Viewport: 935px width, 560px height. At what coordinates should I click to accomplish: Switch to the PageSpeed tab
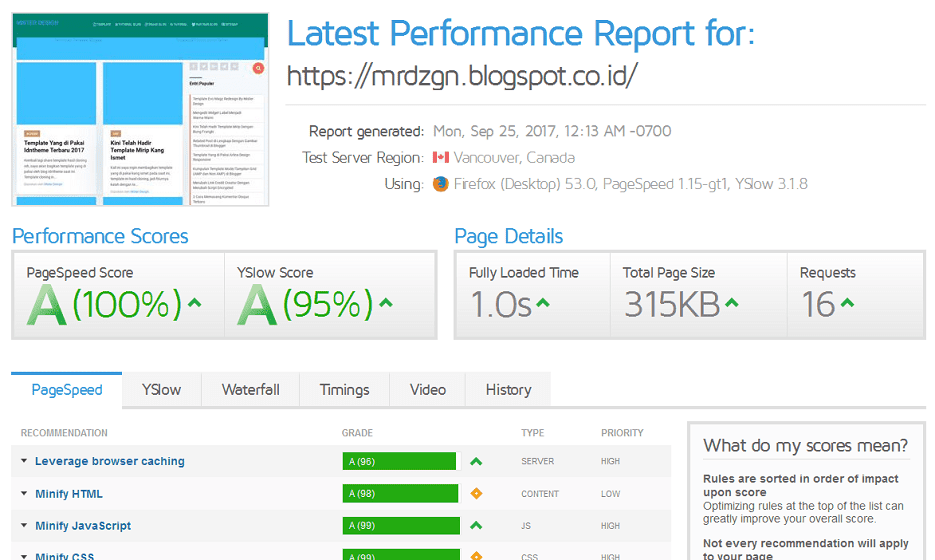pos(67,390)
